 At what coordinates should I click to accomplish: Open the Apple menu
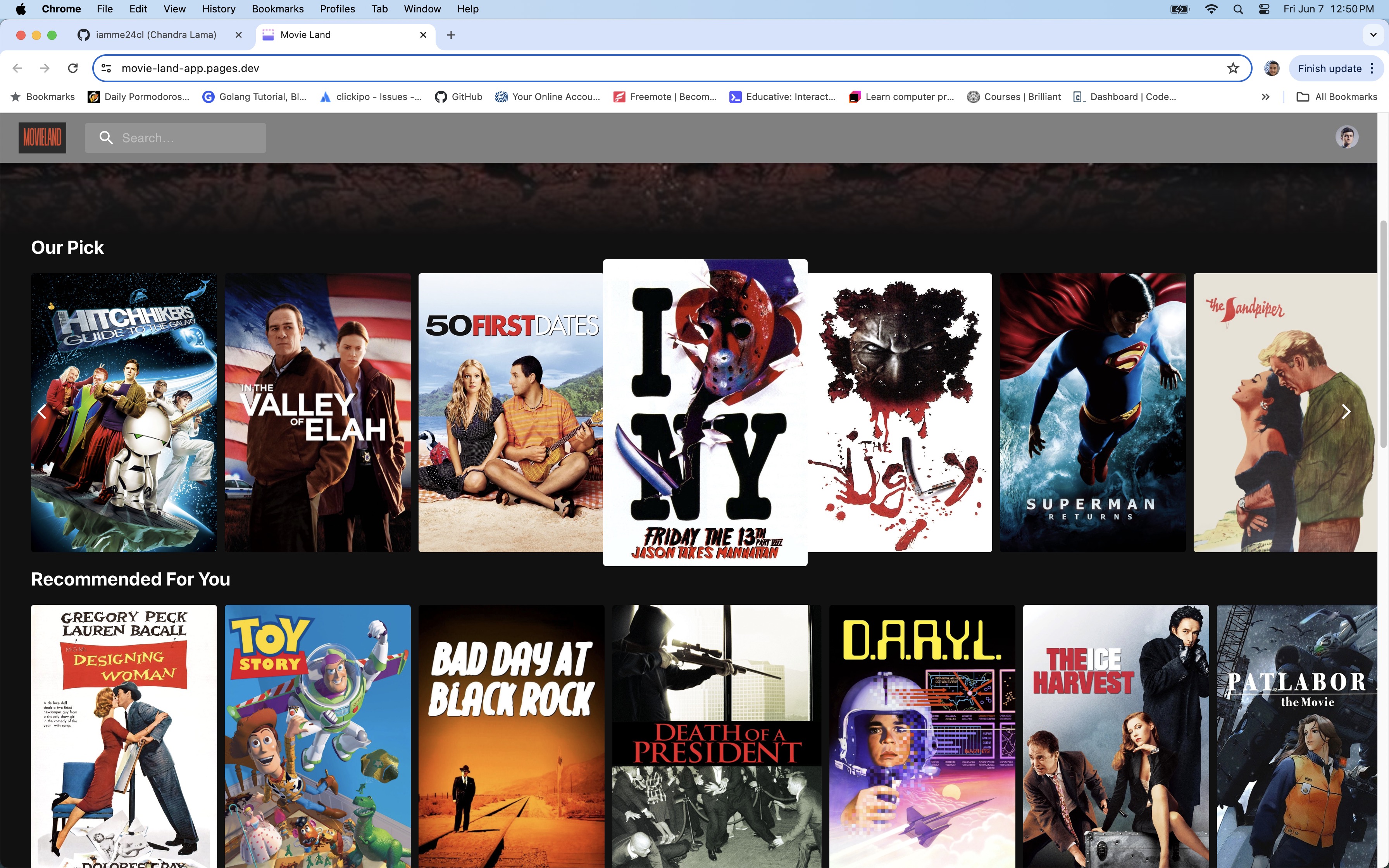click(21, 9)
